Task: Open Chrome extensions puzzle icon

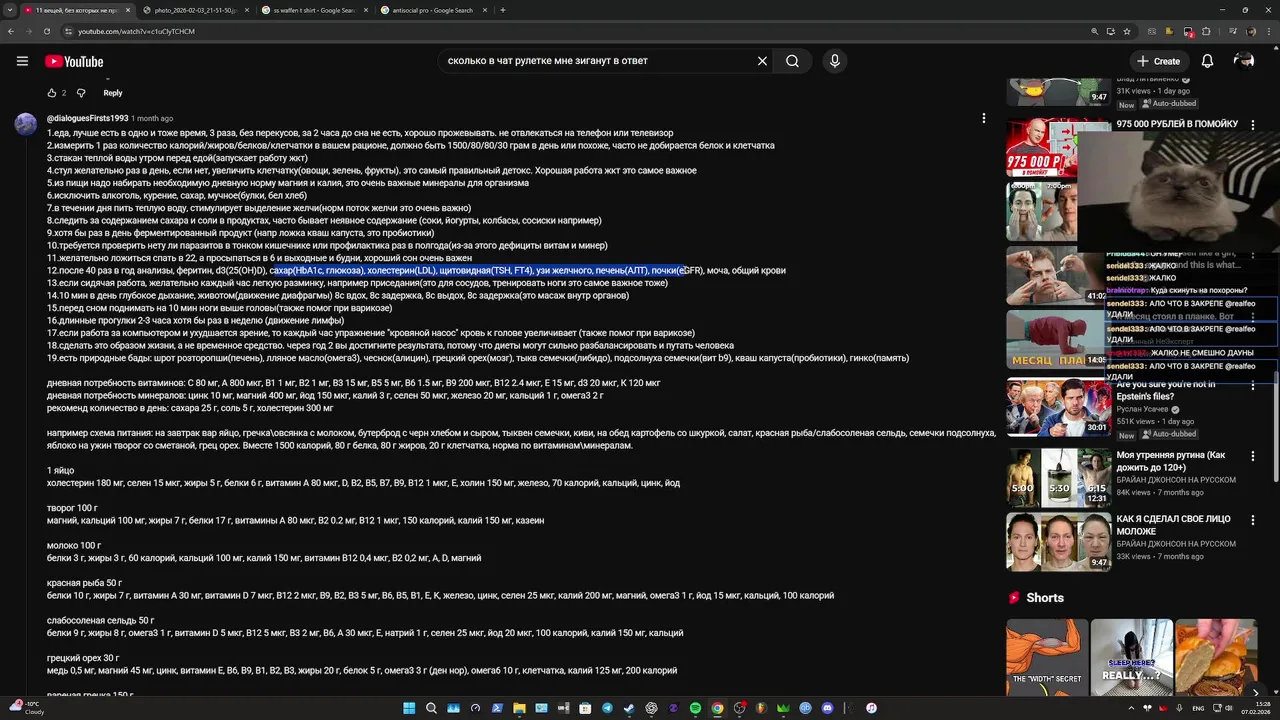Action: click(1206, 31)
